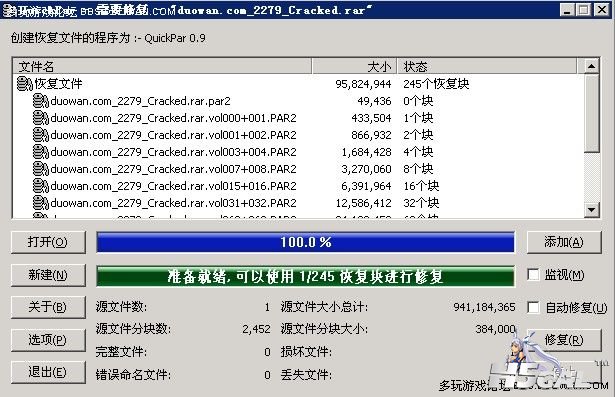Click the file list scroll down arrow
This screenshot has height=397, width=615.
pyautogui.click(x=591, y=210)
